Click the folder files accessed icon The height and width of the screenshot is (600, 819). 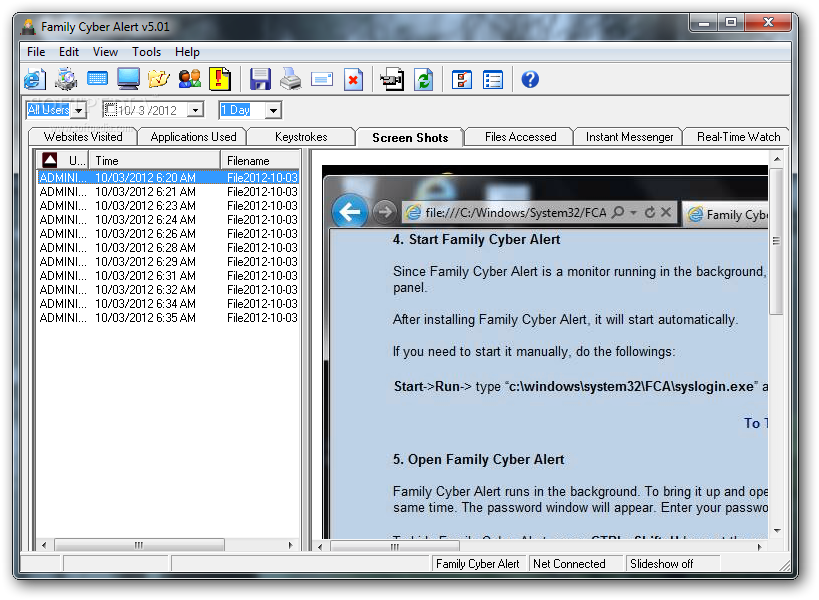point(159,79)
